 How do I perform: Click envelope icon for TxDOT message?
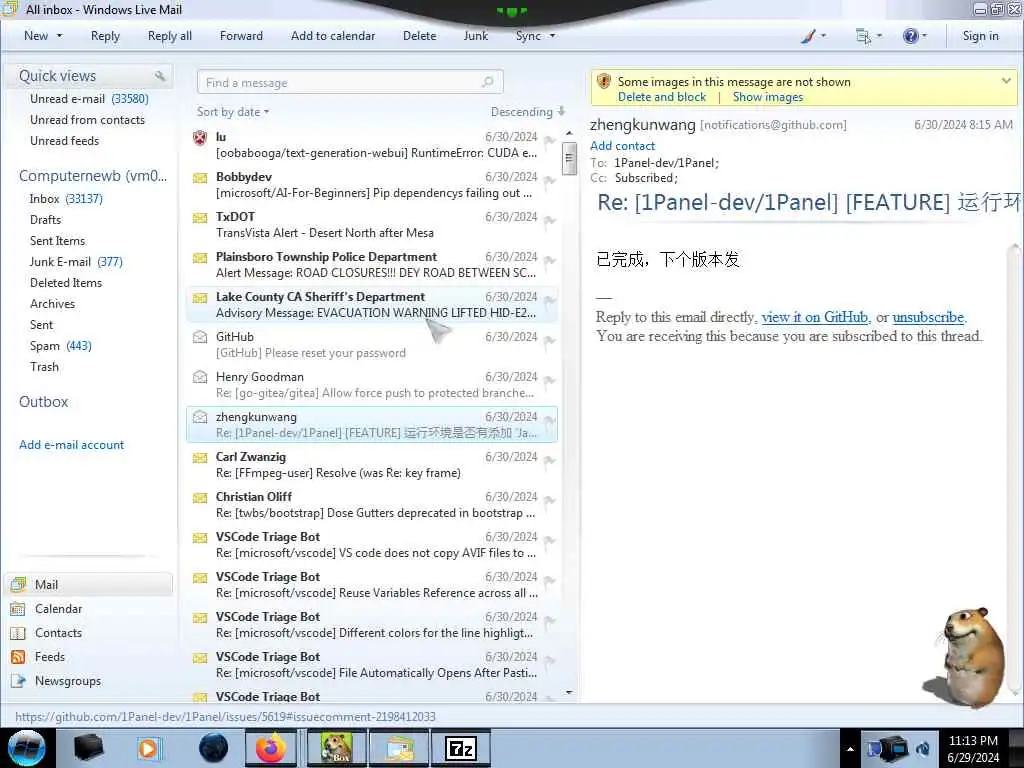(200, 217)
